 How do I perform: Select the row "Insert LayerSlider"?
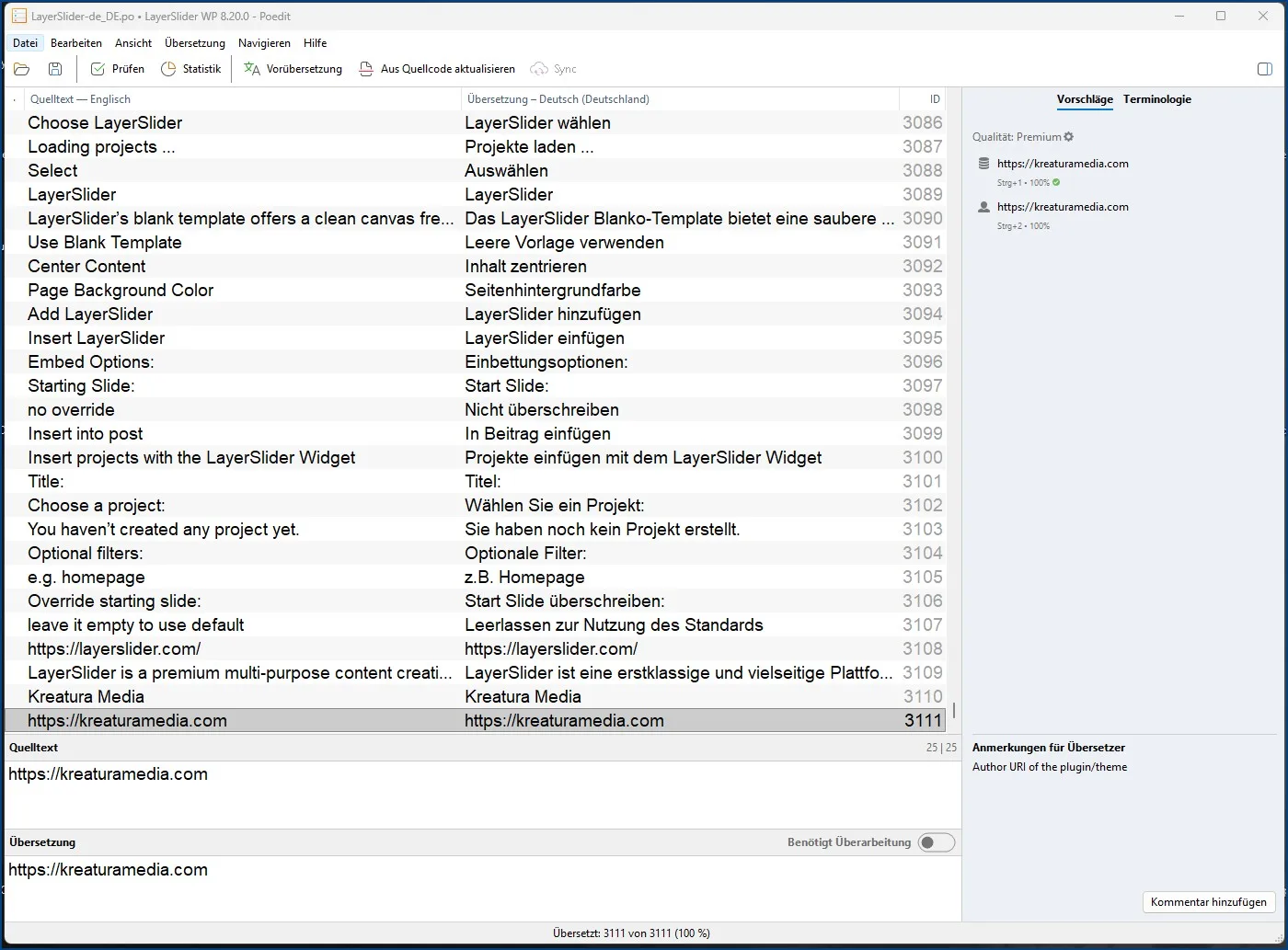pos(477,338)
